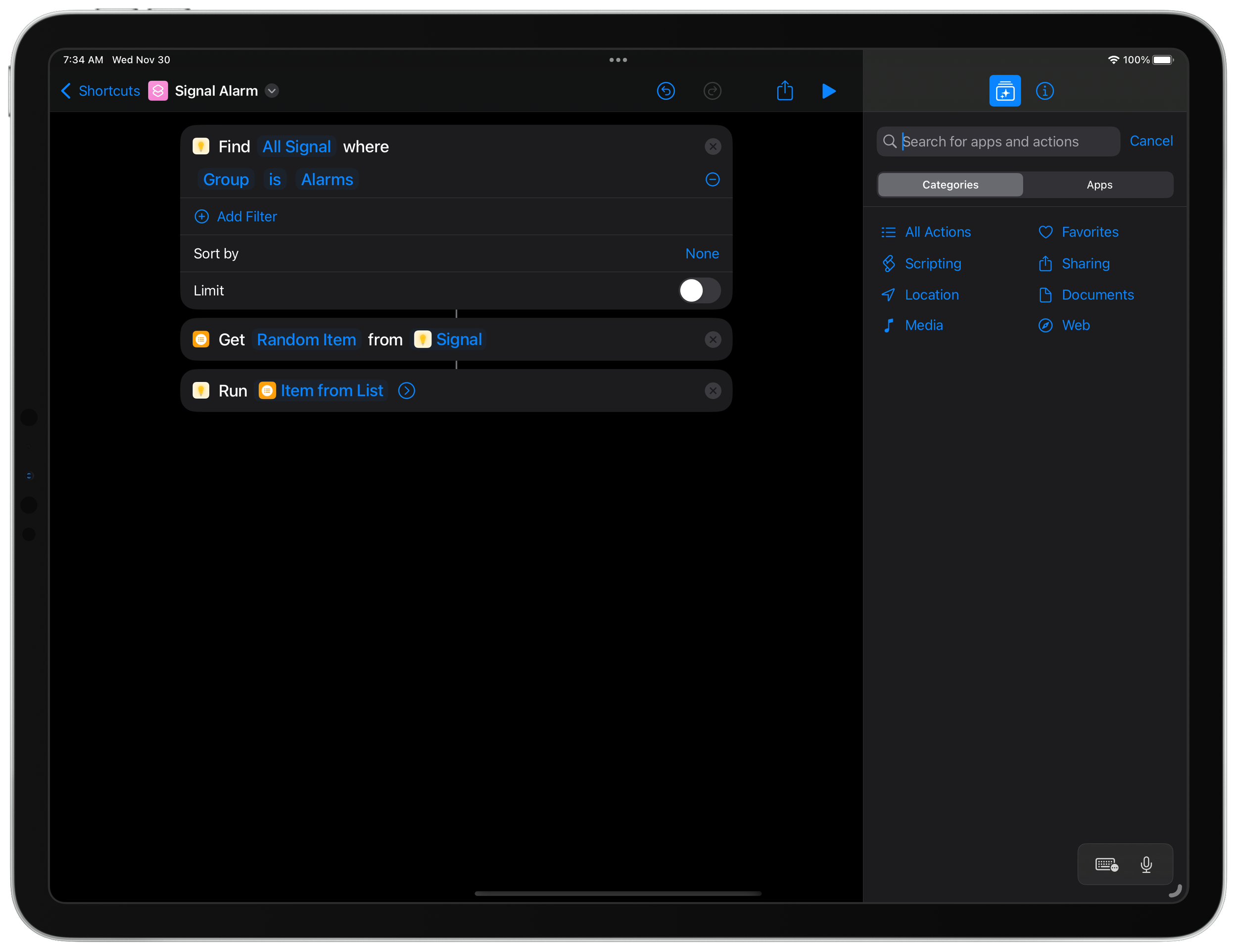The height and width of the screenshot is (952, 1237).
Task: Remove the Run action
Action: coord(713,390)
